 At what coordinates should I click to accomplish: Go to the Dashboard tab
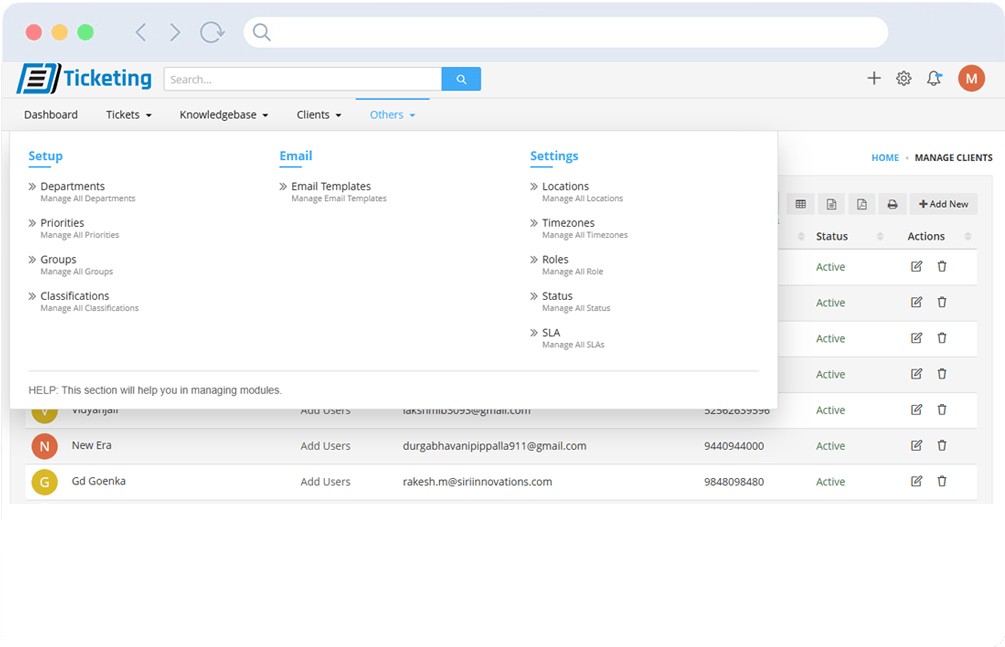[51, 115]
